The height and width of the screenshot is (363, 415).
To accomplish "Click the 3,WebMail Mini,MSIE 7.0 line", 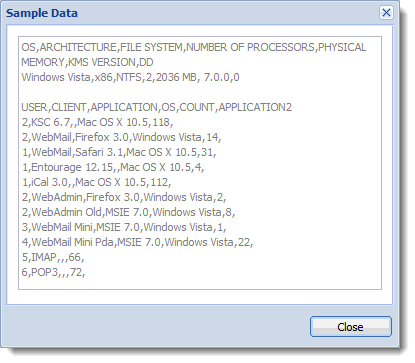I will [124, 227].
